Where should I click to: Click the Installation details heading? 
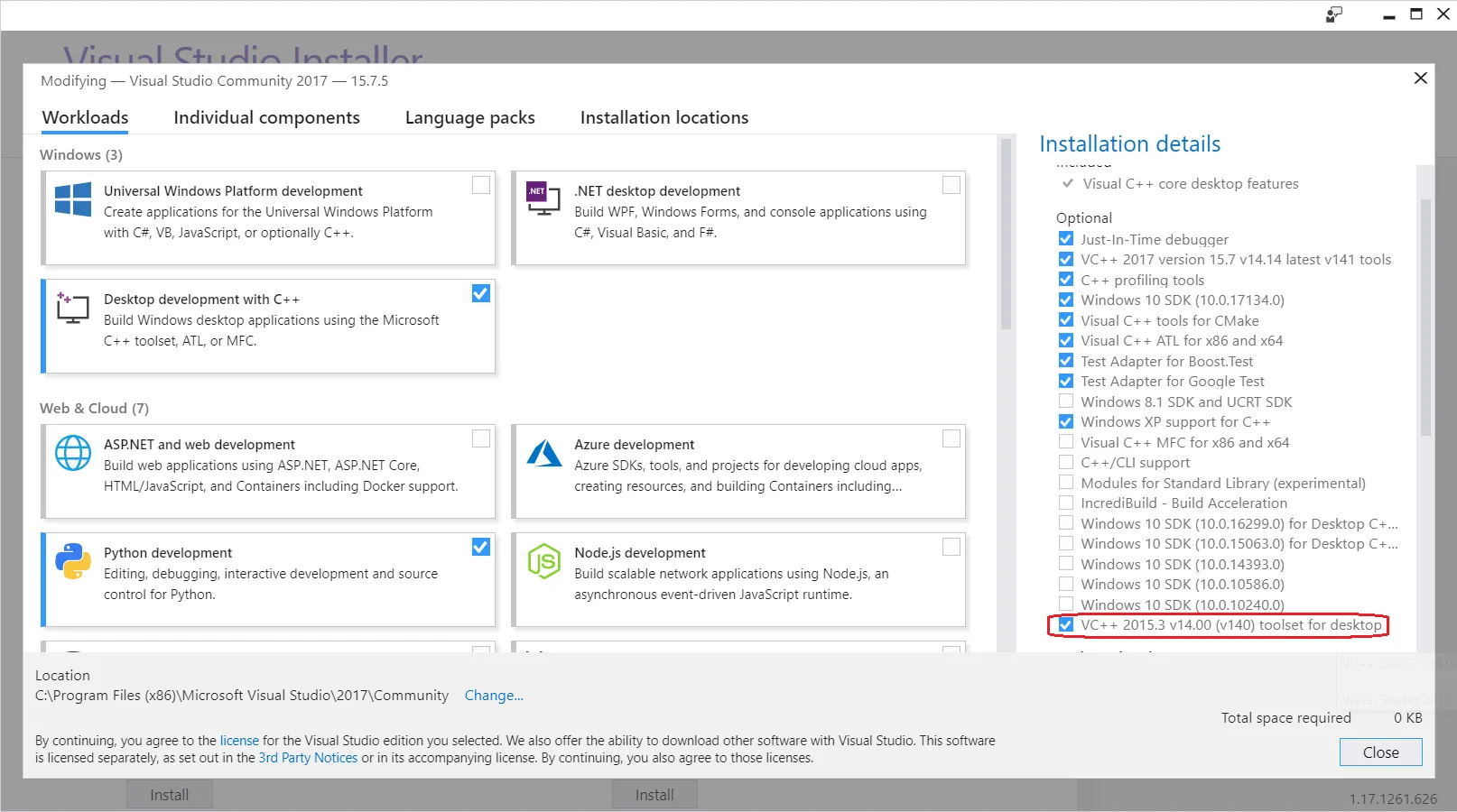[1129, 144]
